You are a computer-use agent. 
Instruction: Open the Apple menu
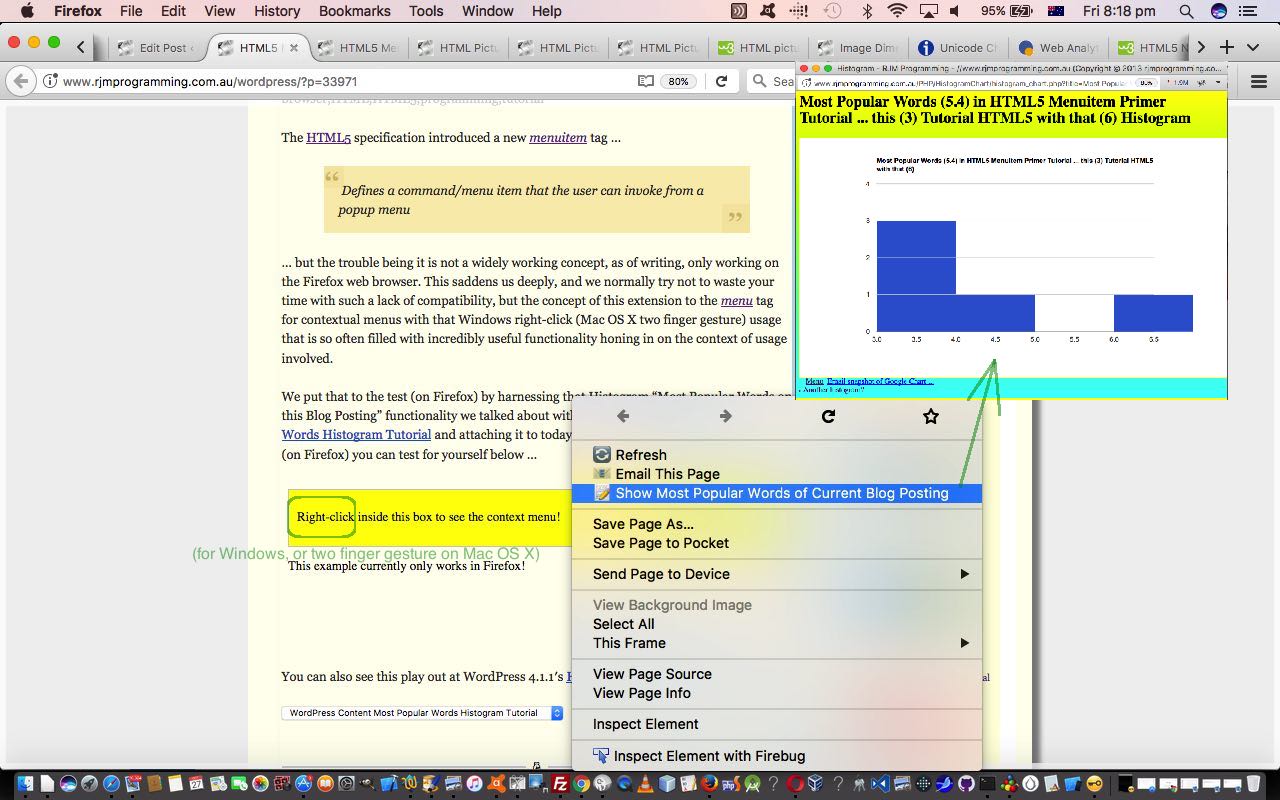[27, 11]
